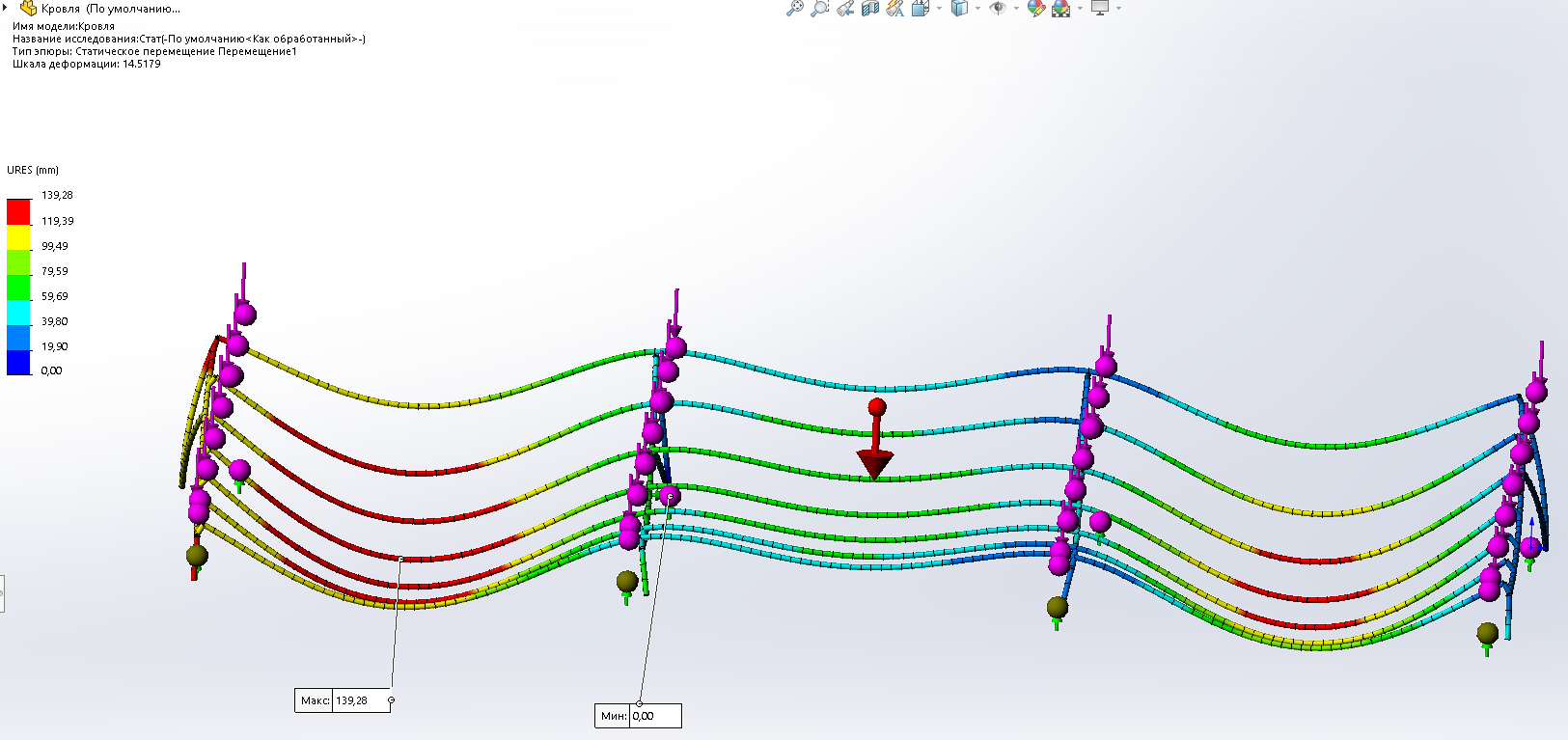1568x740 pixels.
Task: Click the dark blue legend swatch
Action: [18, 363]
